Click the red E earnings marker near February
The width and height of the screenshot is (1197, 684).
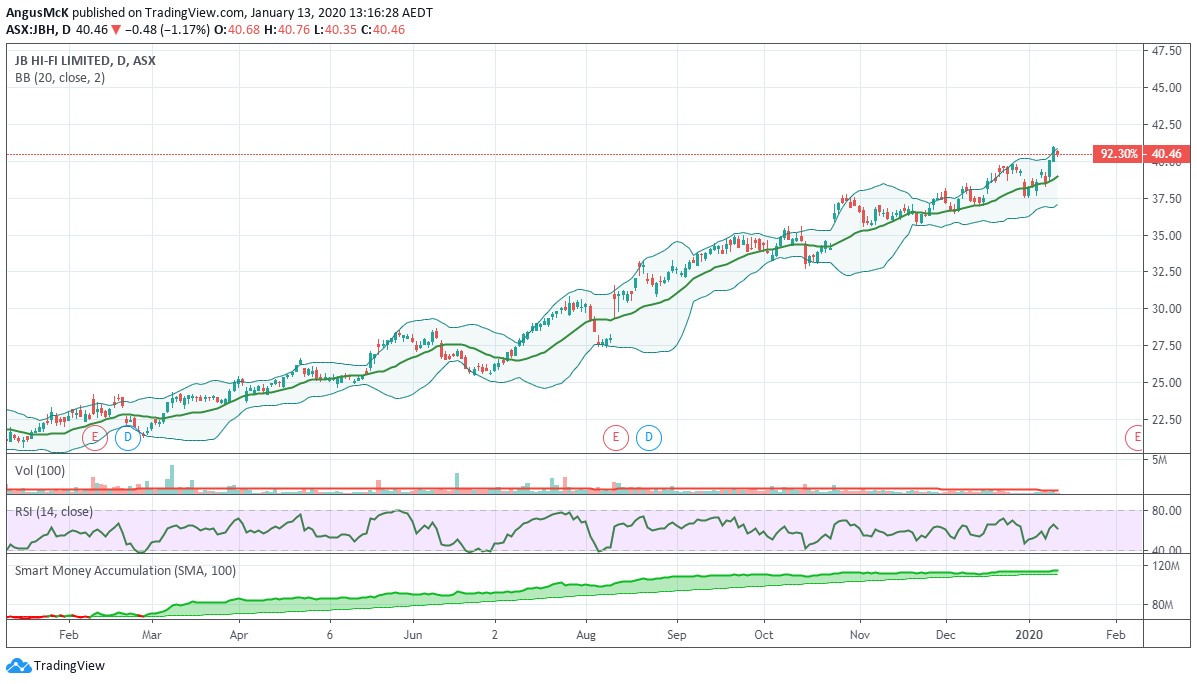click(95, 437)
